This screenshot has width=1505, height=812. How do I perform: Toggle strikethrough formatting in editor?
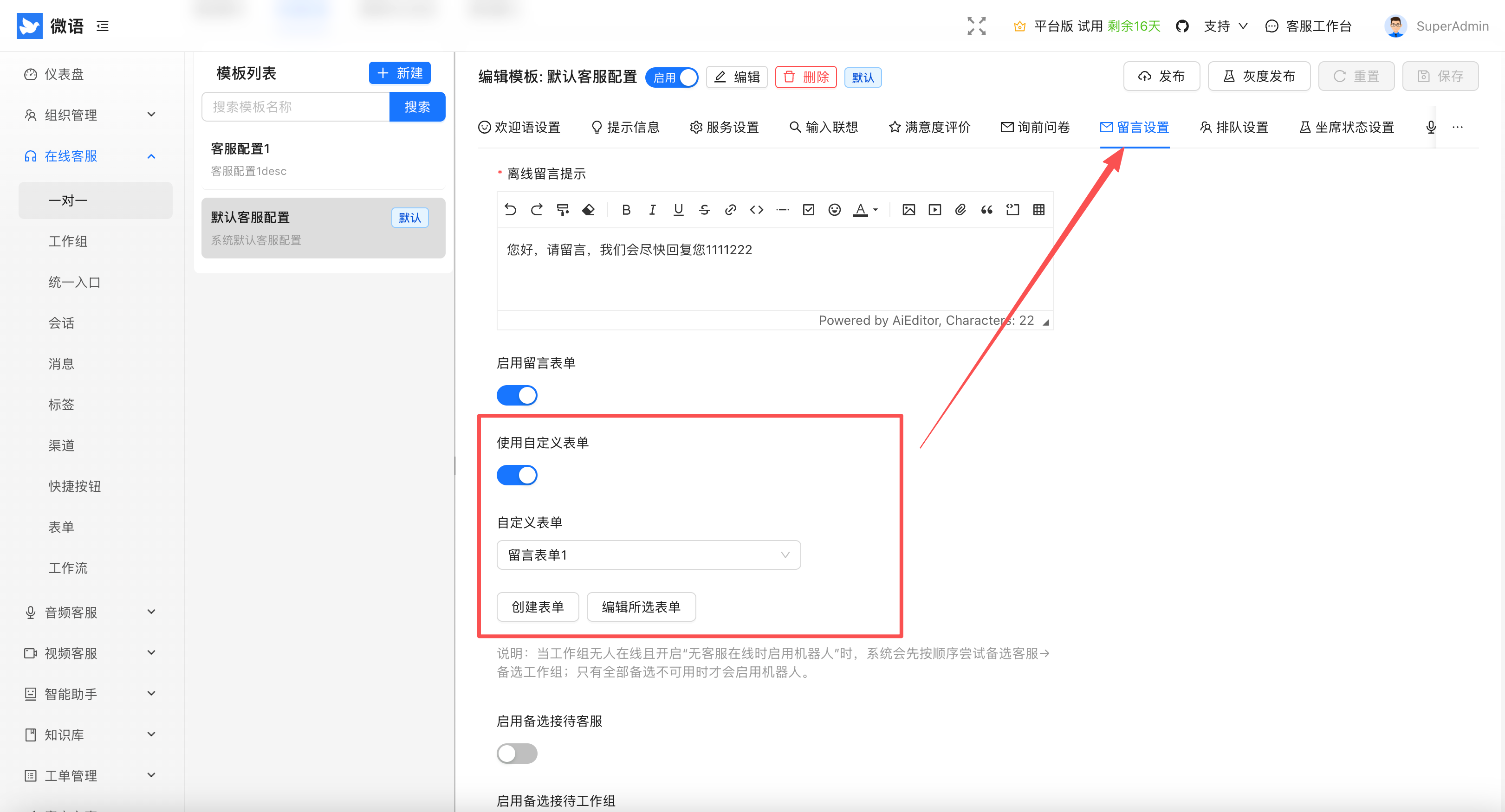(704, 210)
